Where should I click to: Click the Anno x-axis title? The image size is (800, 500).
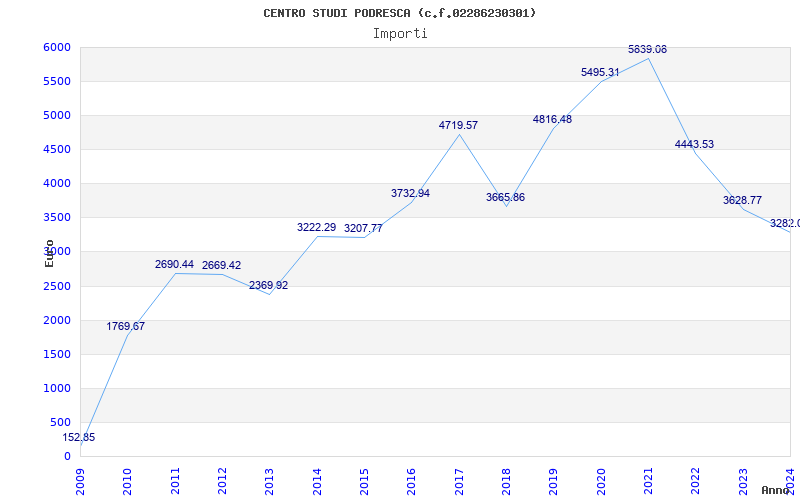(774, 490)
